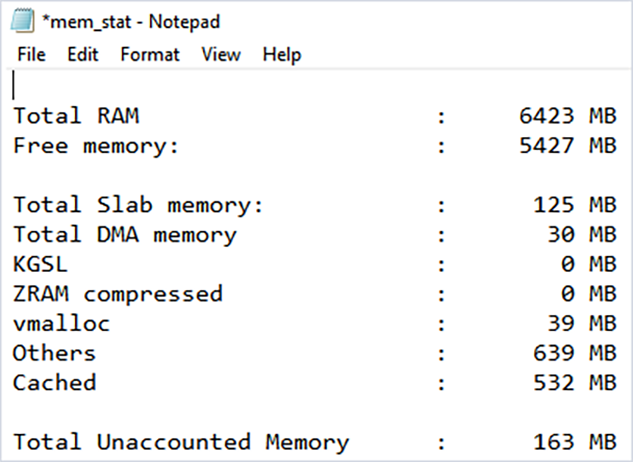Place cursor in ZRAM compressed line

(x=315, y=294)
